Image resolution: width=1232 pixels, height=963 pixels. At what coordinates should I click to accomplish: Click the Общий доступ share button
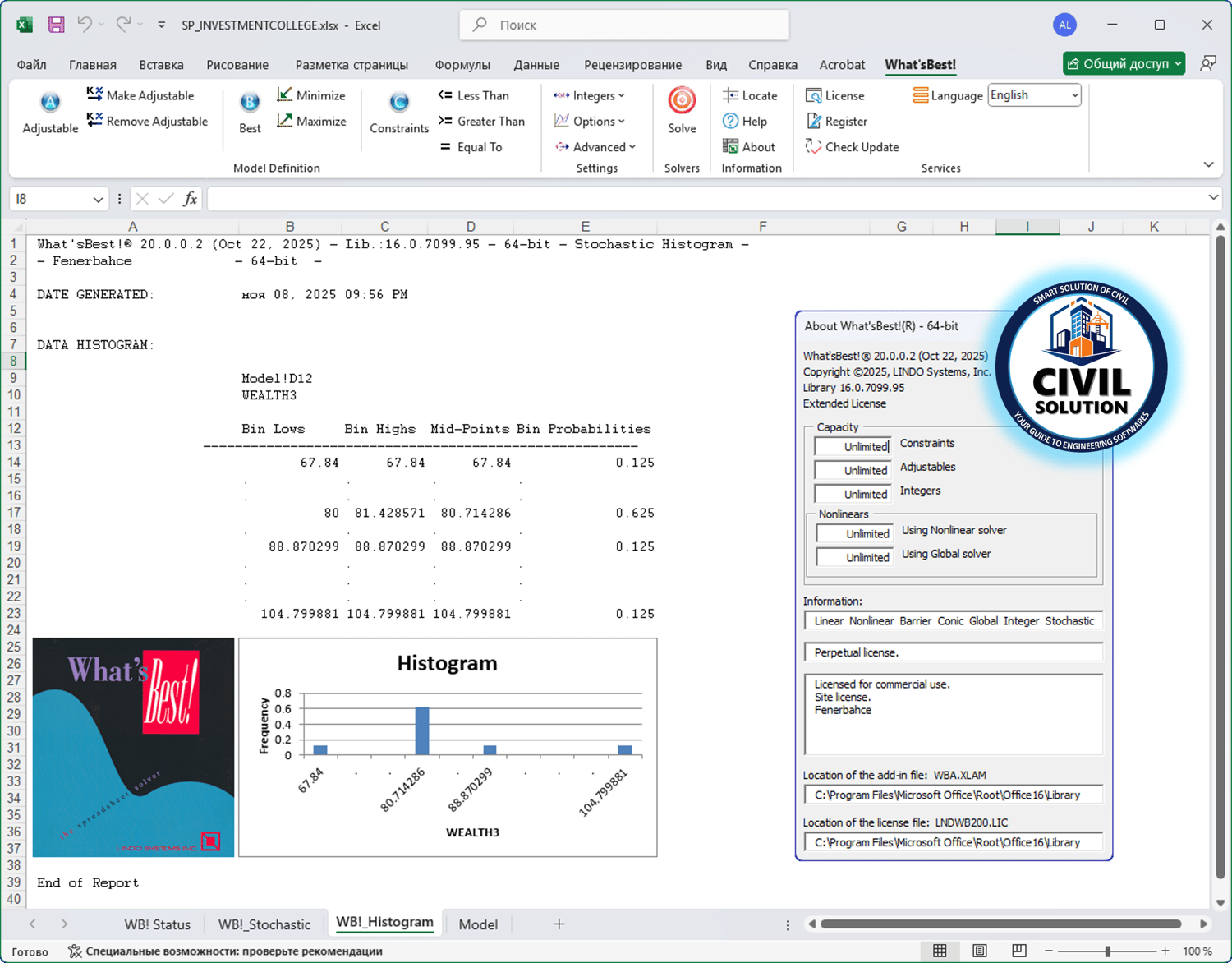coord(1124,63)
